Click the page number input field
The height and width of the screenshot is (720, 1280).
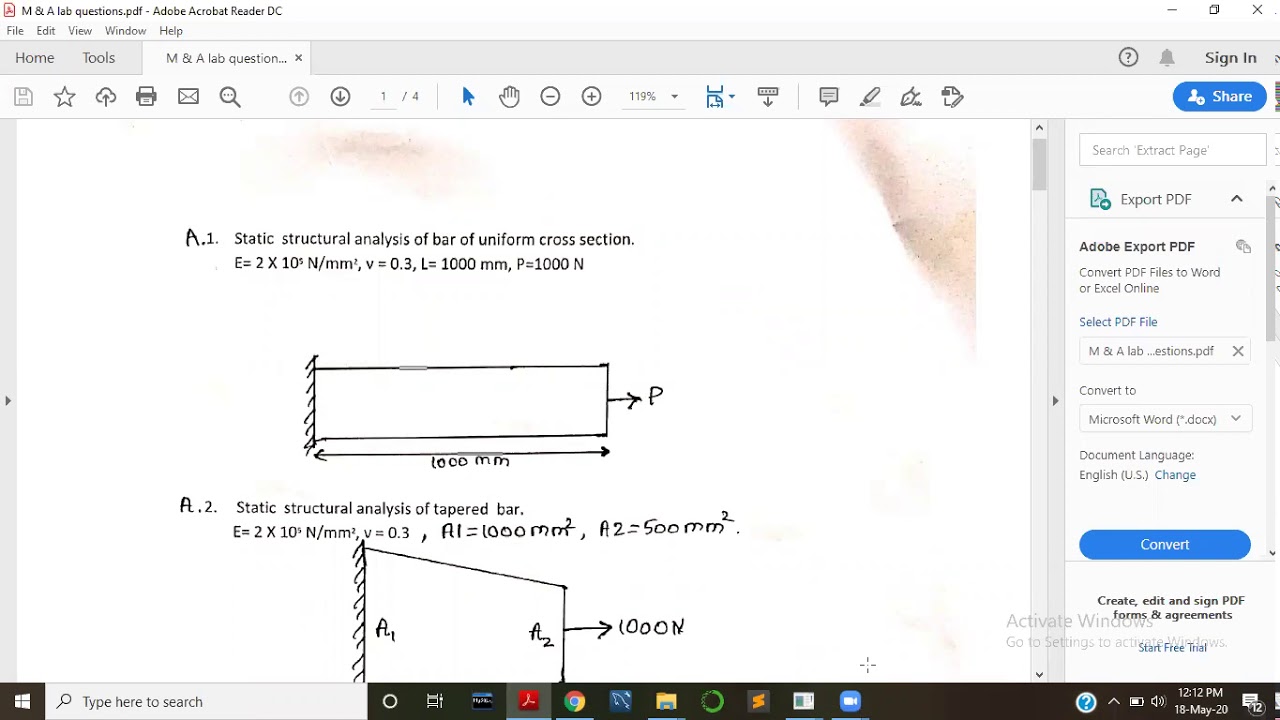[383, 97]
